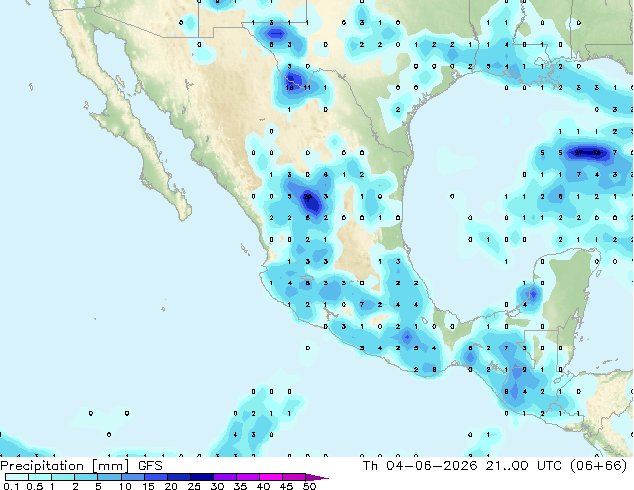634x490 pixels.
Task: Click the 'Th 04-06-2026' date text
Action: (x=420, y=466)
